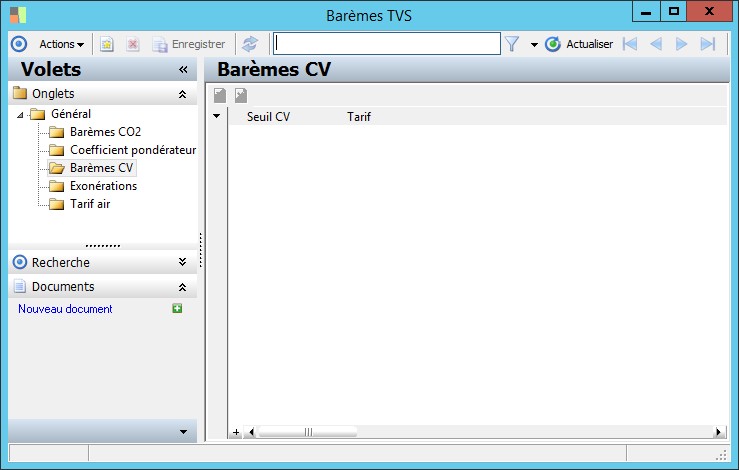This screenshot has height=470, width=739.
Task: Focus the toolbar search input field
Action: coord(386,43)
